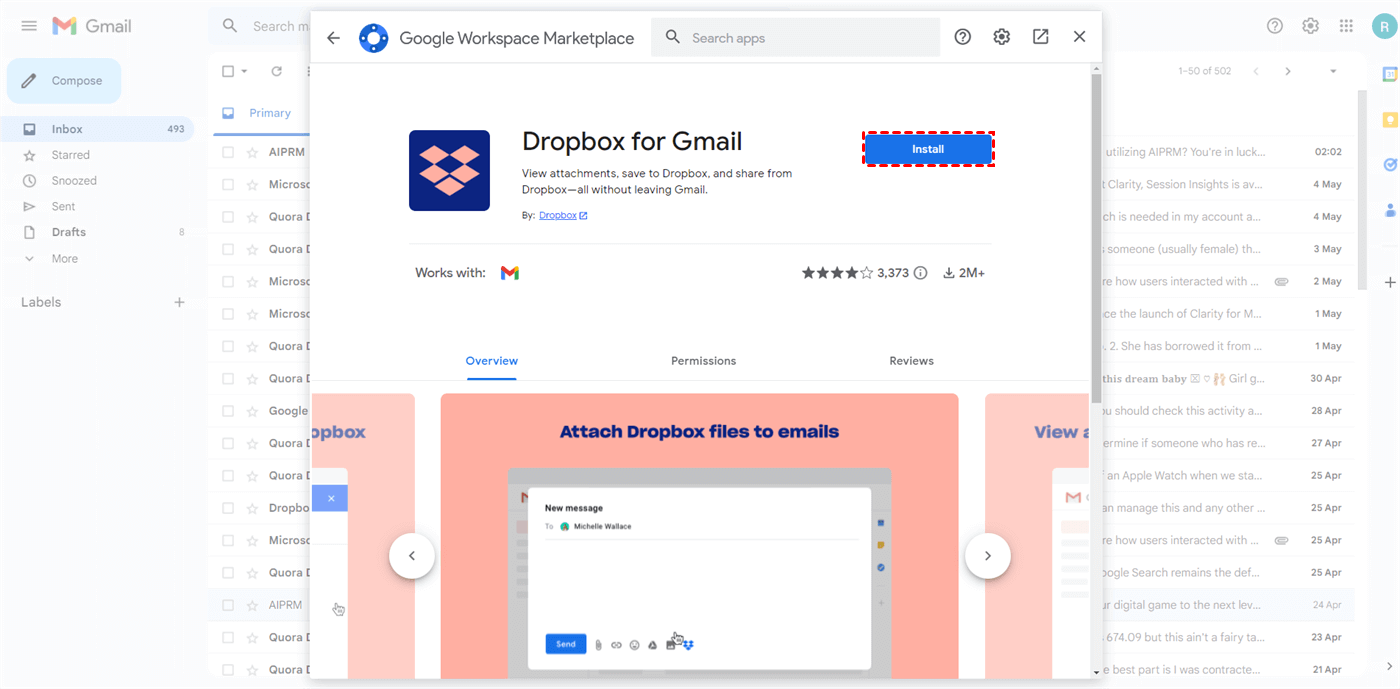The width and height of the screenshot is (1400, 689).
Task: Click the 2M+ downloads icon
Action: (x=949, y=273)
